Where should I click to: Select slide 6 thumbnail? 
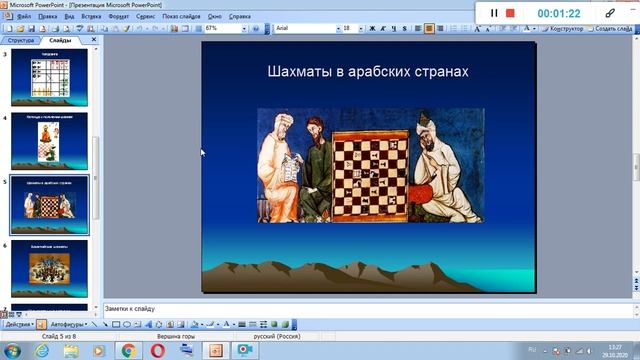click(49, 268)
